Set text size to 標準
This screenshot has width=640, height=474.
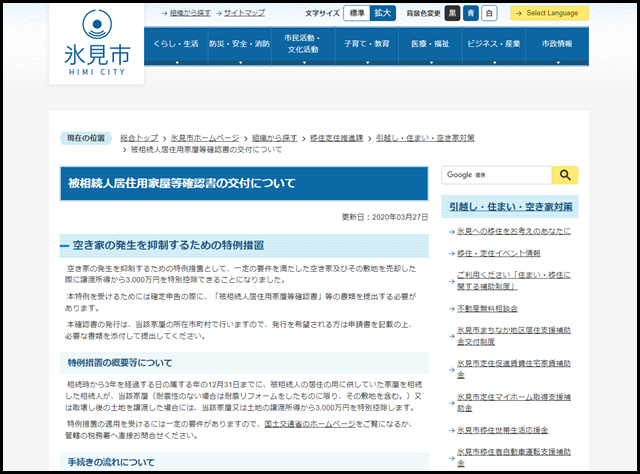pyautogui.click(x=356, y=13)
